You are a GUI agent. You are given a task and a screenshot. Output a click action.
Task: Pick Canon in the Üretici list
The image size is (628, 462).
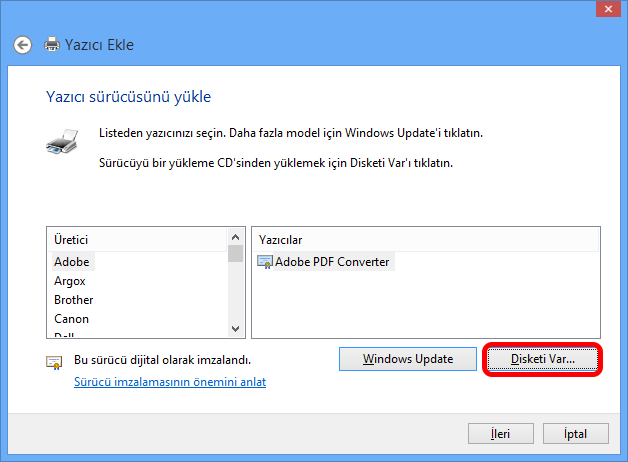[x=72, y=319]
